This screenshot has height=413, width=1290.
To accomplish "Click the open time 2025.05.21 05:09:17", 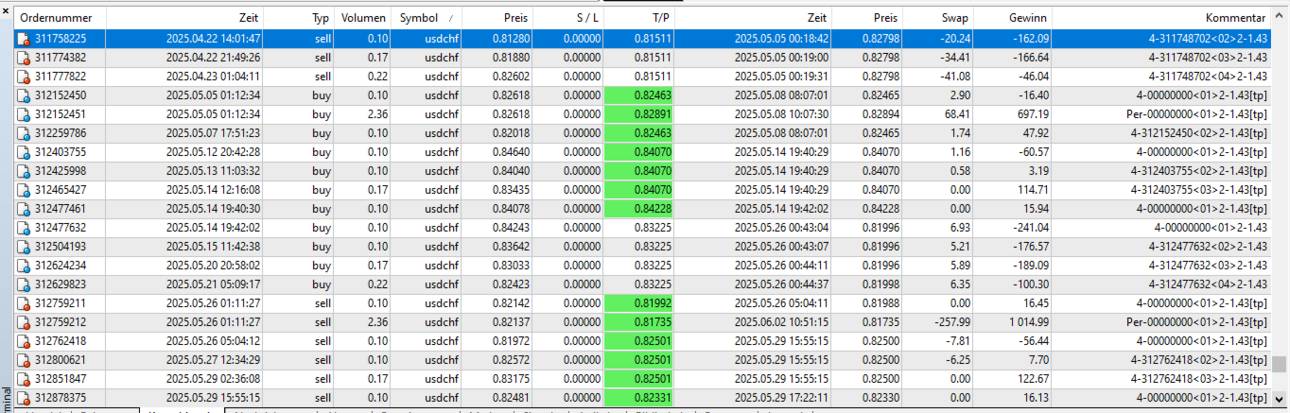I will pos(213,284).
